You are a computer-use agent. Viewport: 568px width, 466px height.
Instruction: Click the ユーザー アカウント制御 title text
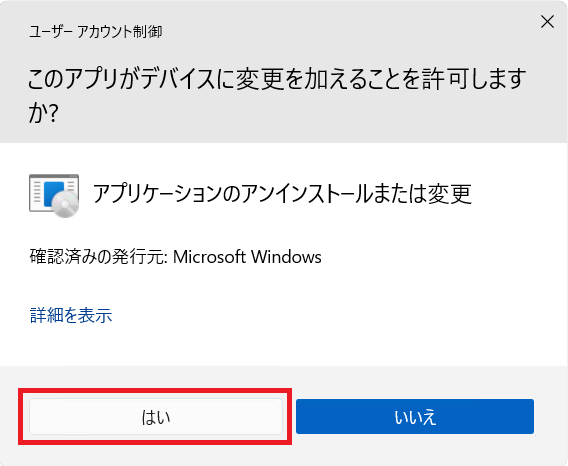96,32
